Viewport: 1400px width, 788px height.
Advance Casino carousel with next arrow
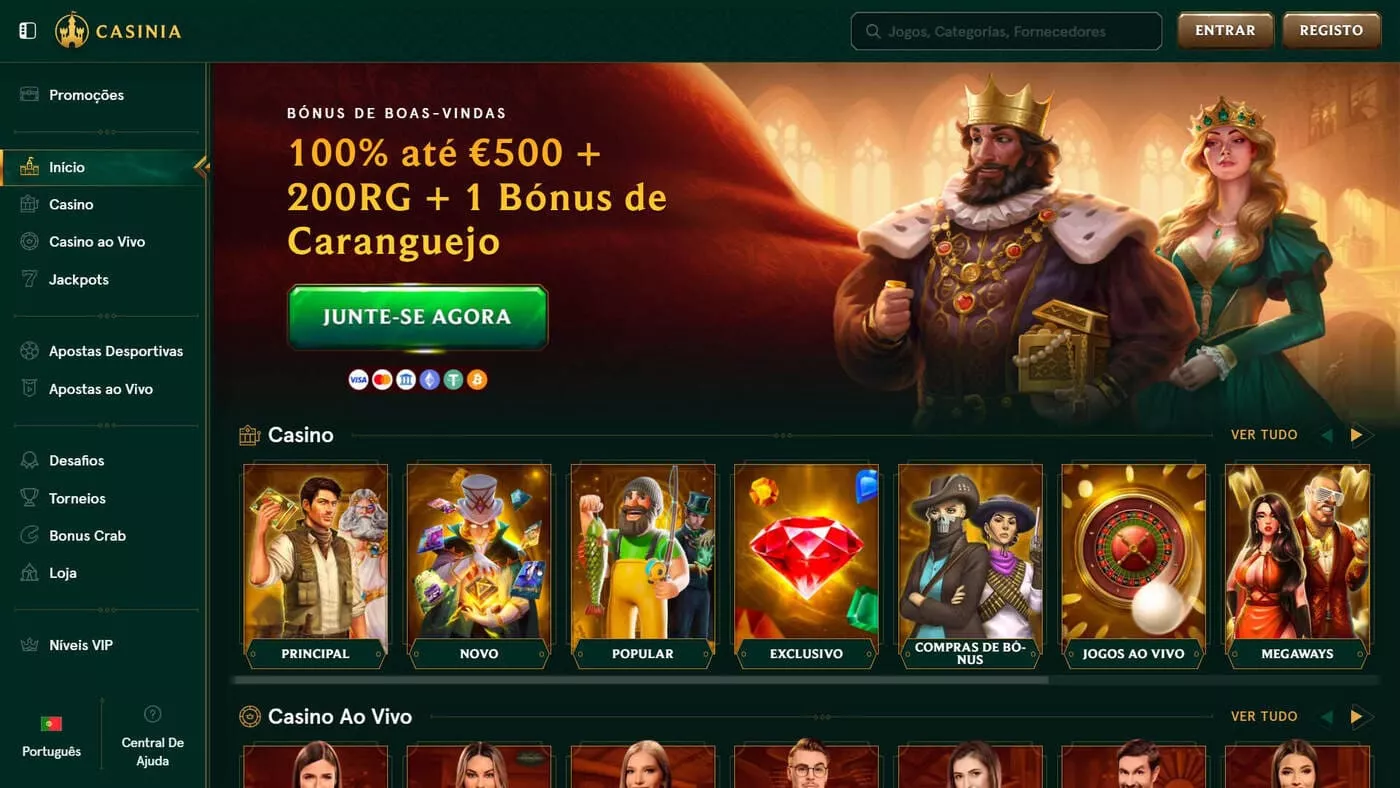[x=1357, y=435]
